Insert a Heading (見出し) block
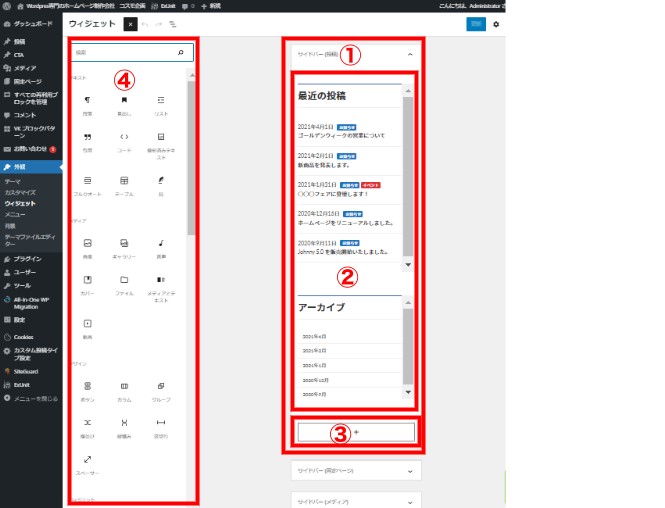This screenshot has height=508, width=665. pos(124,105)
